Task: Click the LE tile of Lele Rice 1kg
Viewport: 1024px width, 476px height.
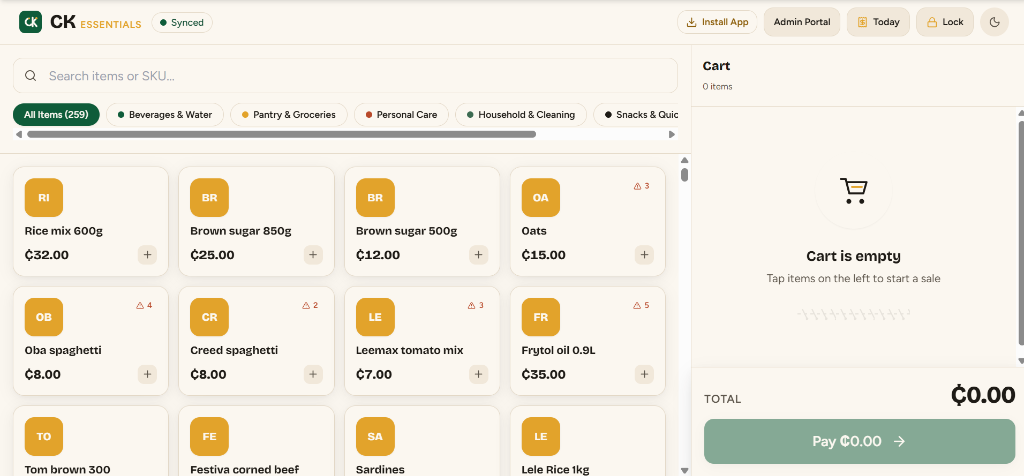Action: click(541, 436)
